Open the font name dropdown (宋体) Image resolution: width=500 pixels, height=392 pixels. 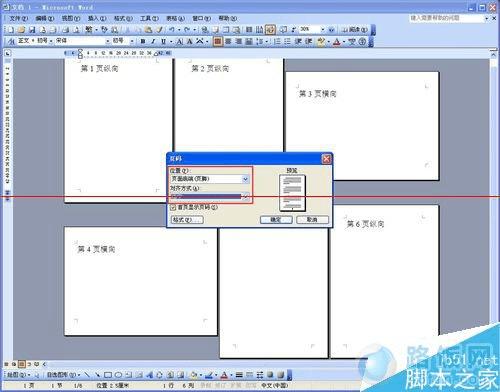108,41
